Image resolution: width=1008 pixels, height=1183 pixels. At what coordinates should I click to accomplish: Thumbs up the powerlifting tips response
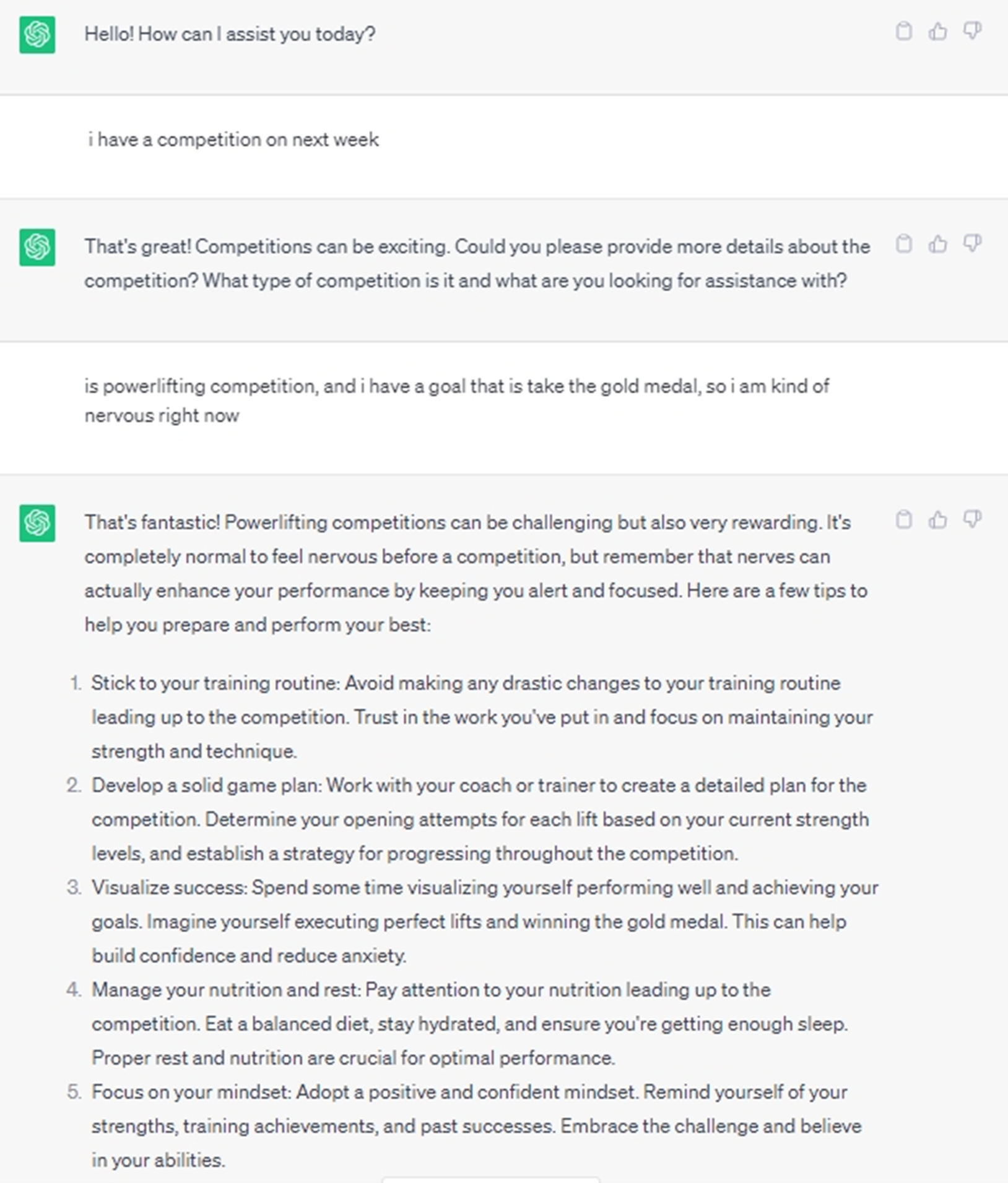[938, 519]
